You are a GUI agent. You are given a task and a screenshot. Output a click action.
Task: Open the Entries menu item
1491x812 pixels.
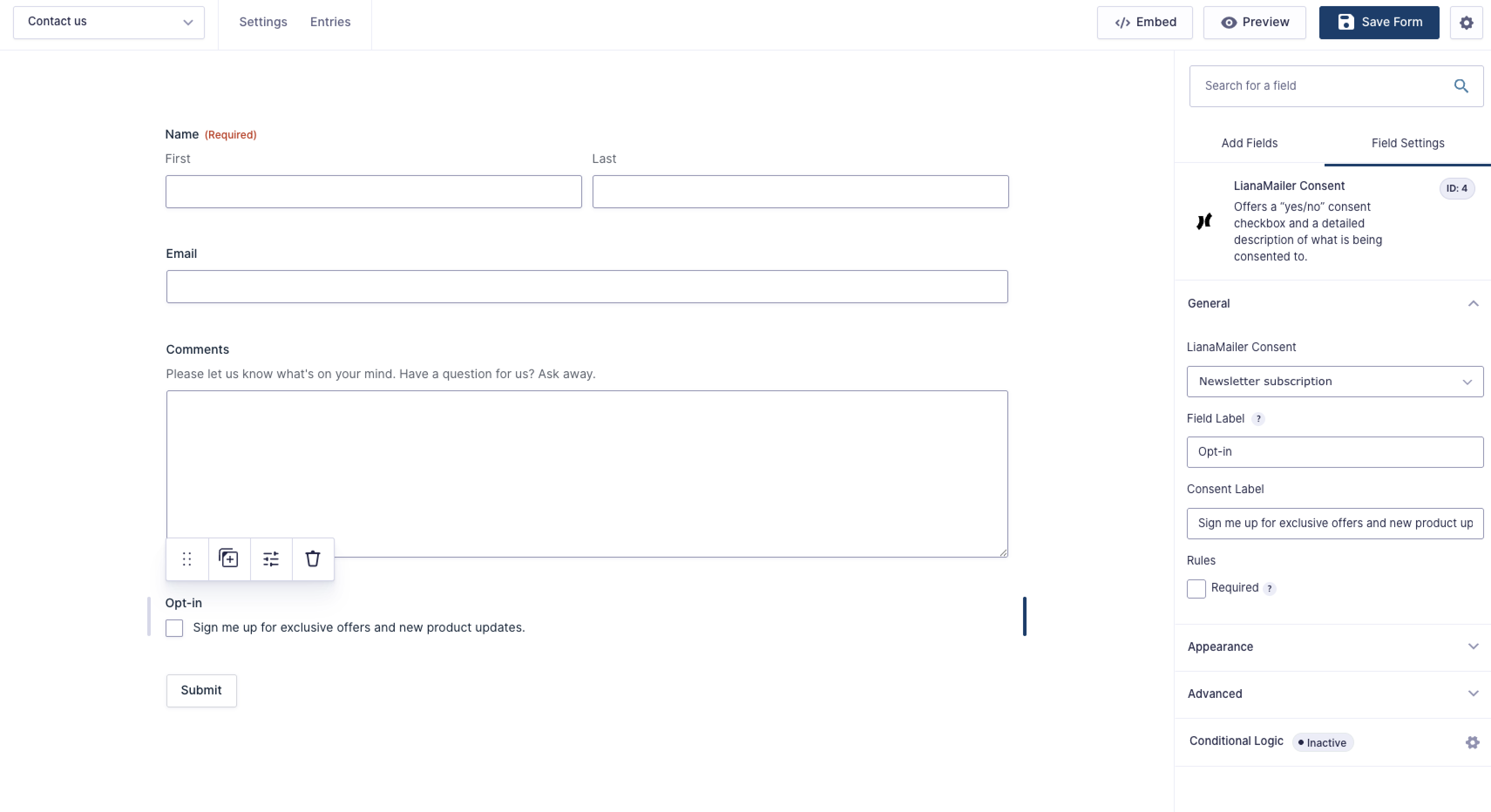[331, 22]
